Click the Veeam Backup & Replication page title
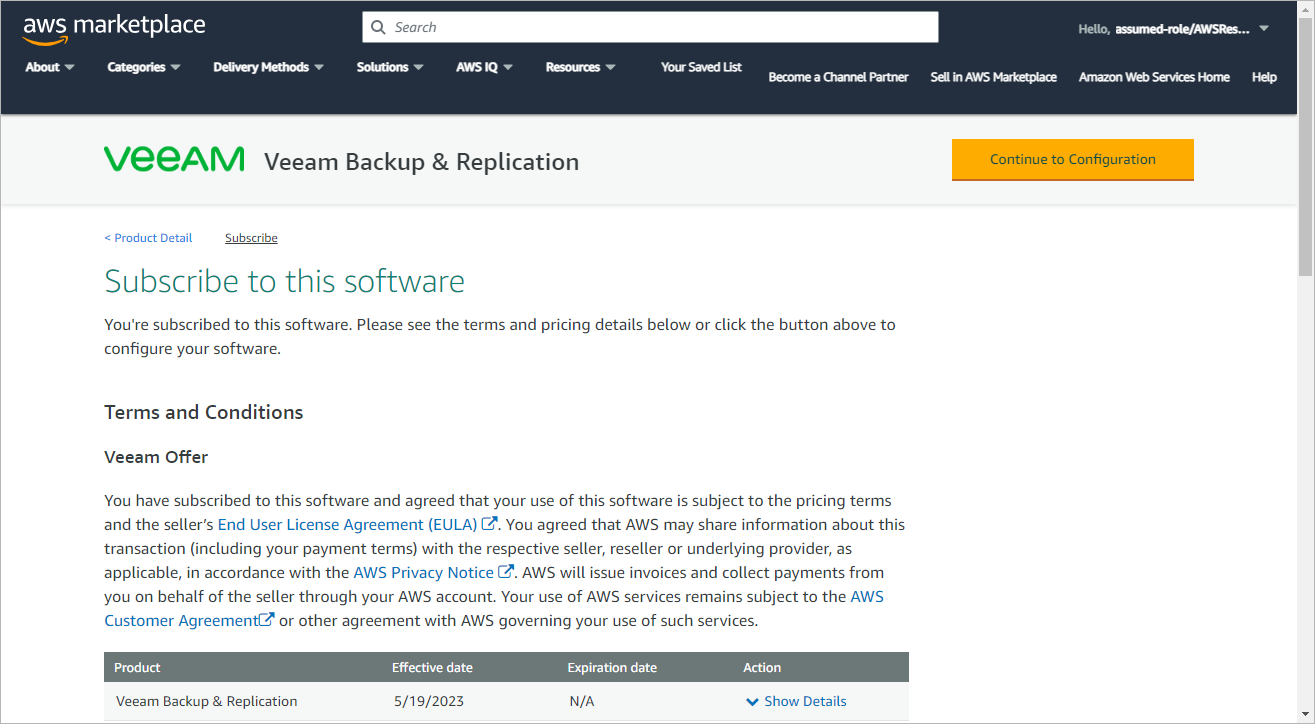The image size is (1315, 724). pos(422,162)
